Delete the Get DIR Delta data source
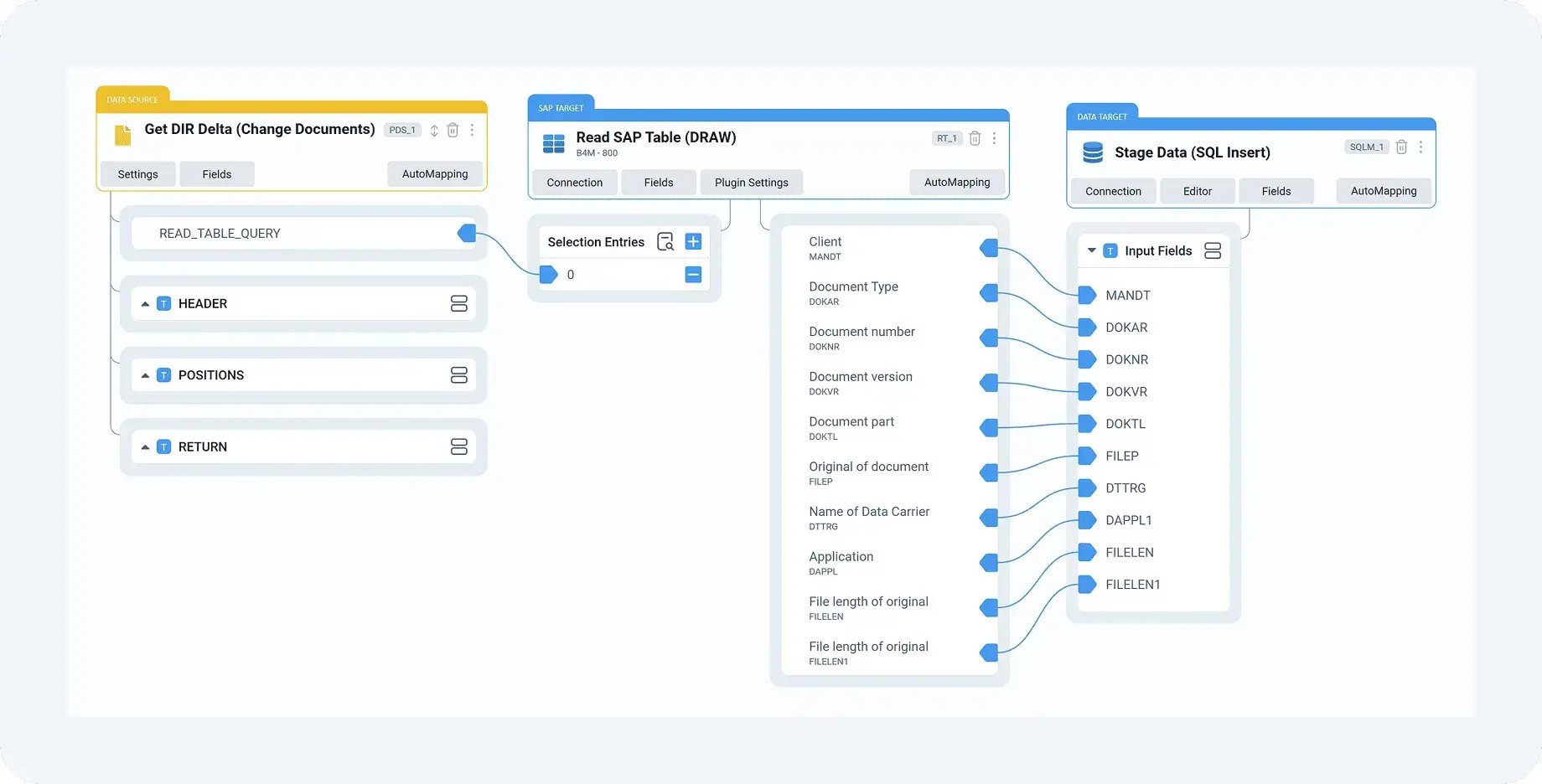Screen dimensions: 1542x784 [453, 130]
